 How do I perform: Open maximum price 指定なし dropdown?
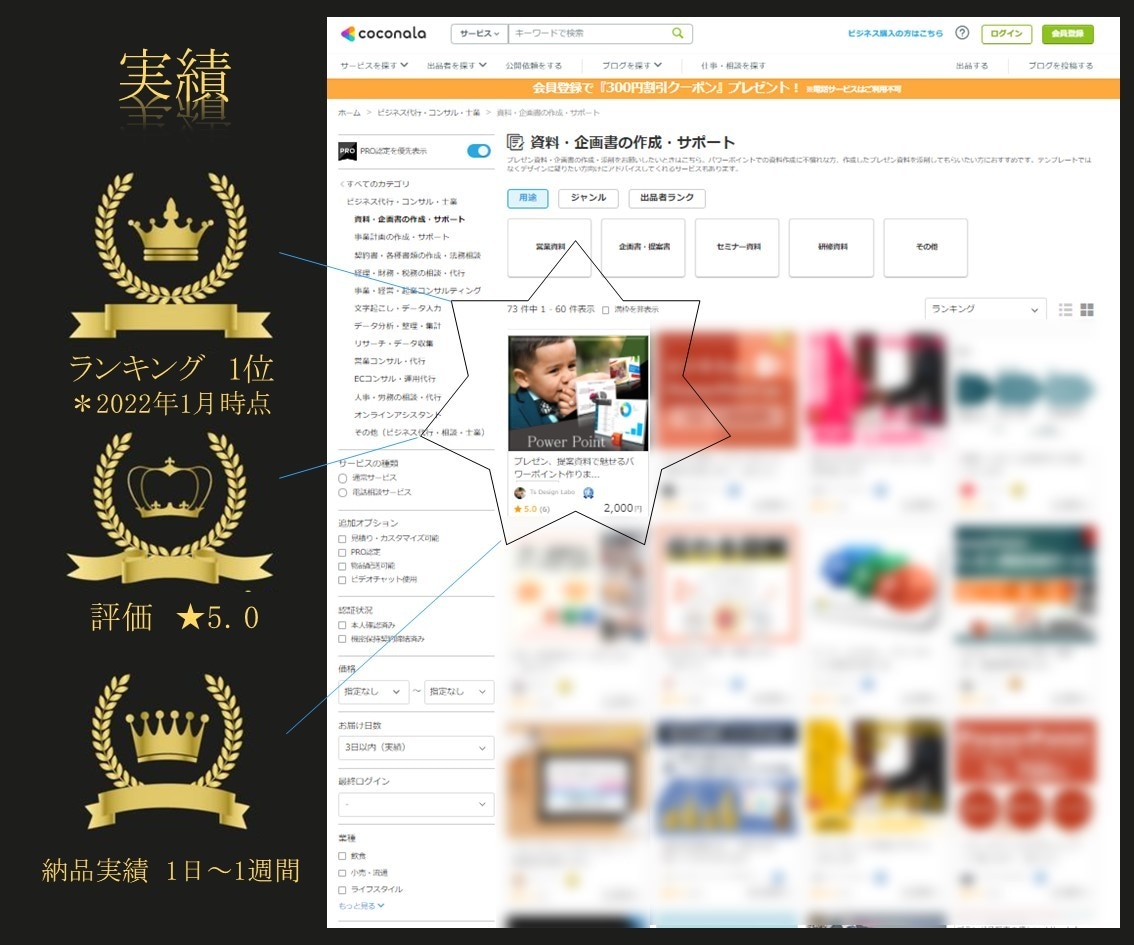(459, 692)
